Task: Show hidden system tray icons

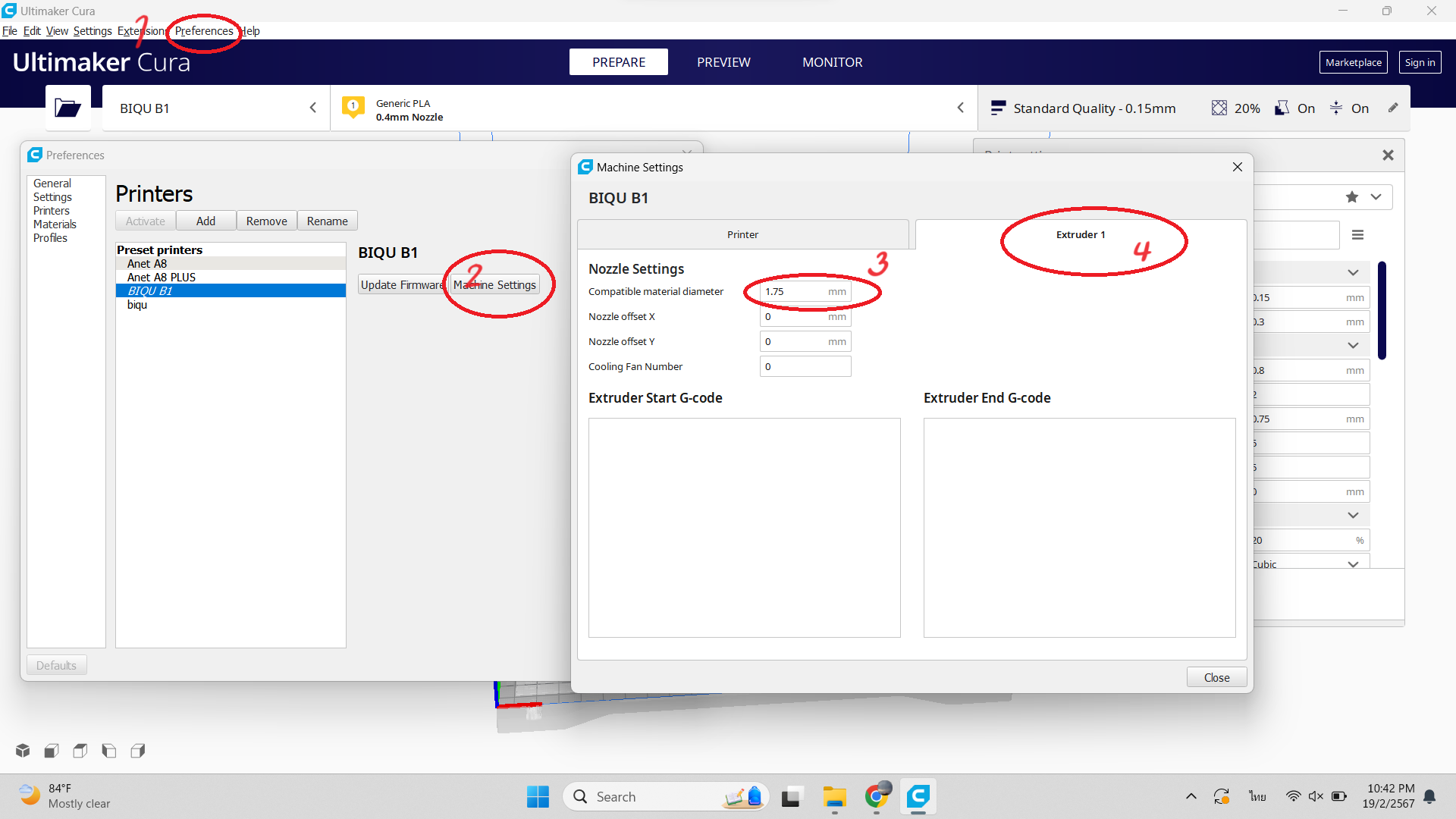Action: (x=1191, y=796)
